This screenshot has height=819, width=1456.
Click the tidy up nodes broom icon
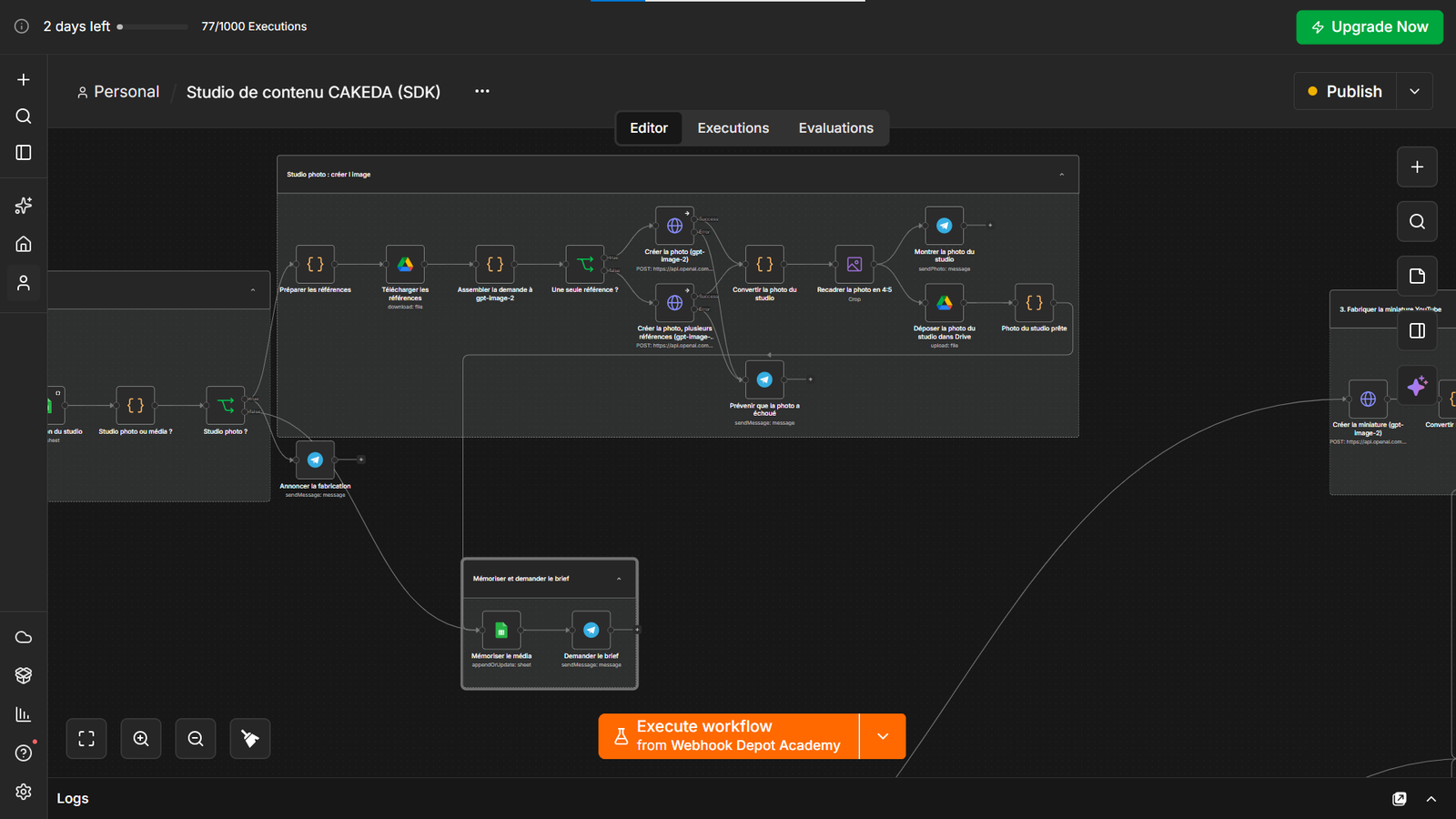tap(250, 738)
